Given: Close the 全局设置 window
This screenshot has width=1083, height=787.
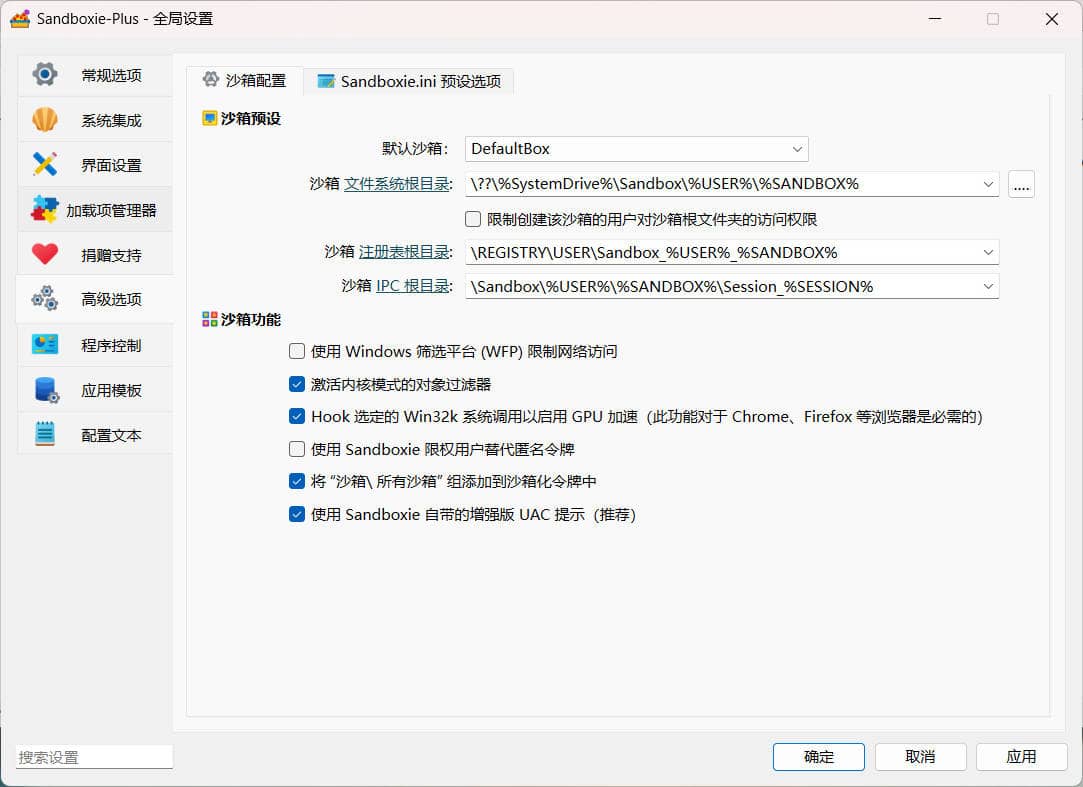Looking at the screenshot, I should [1051, 19].
